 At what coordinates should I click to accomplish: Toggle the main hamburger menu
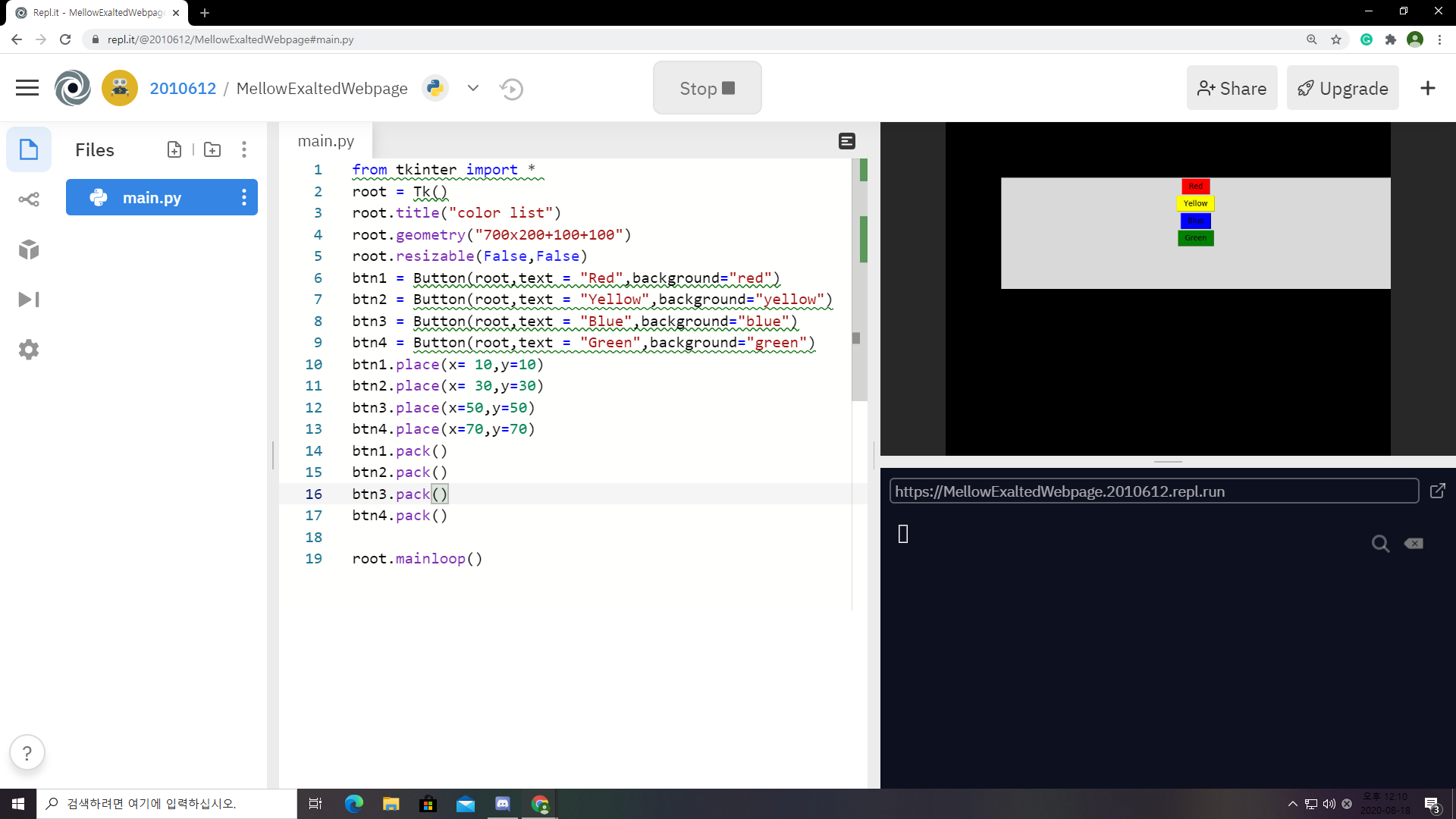click(27, 88)
